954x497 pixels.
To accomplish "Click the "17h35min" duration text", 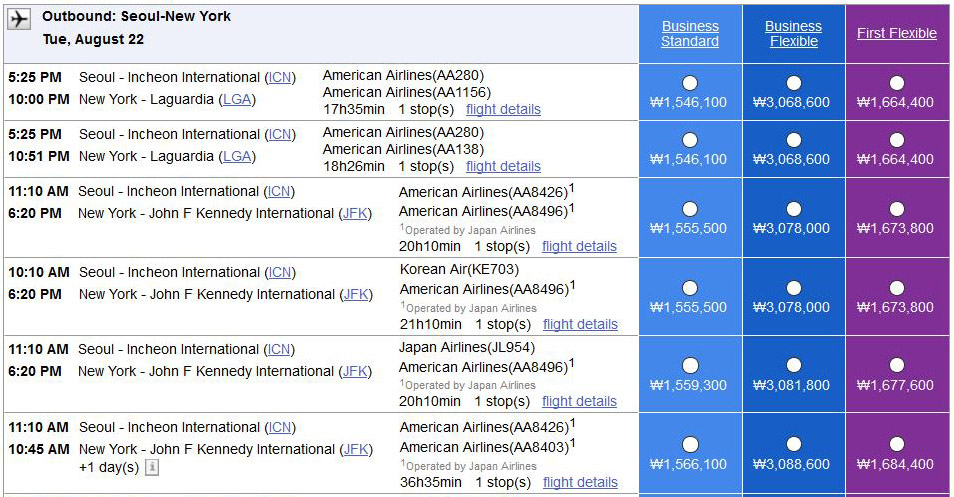I will click(353, 109).
